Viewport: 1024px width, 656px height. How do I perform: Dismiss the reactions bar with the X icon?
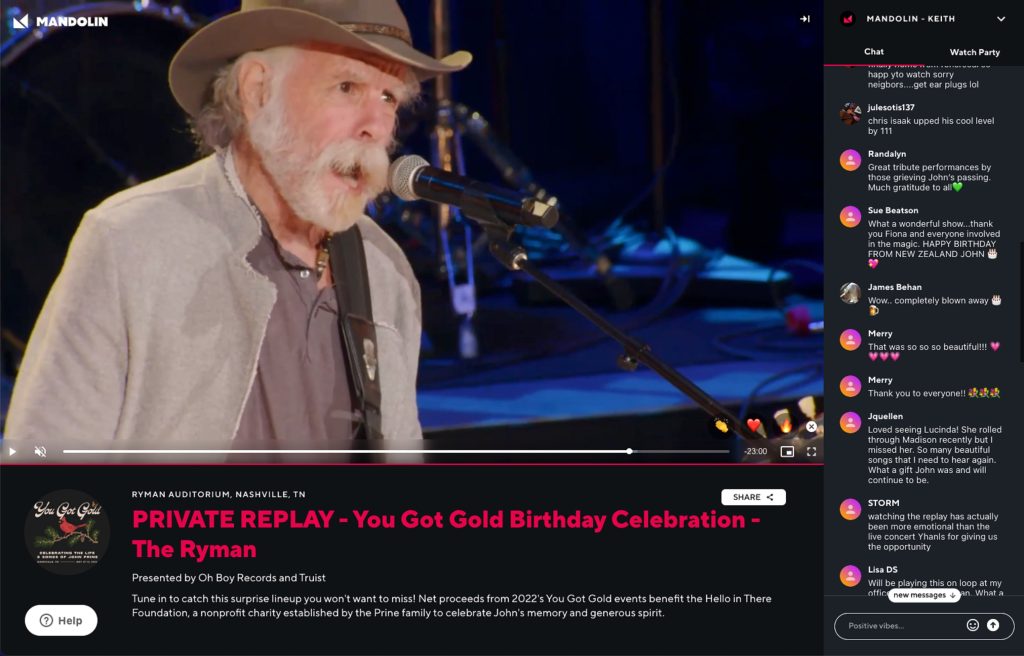[x=811, y=426]
